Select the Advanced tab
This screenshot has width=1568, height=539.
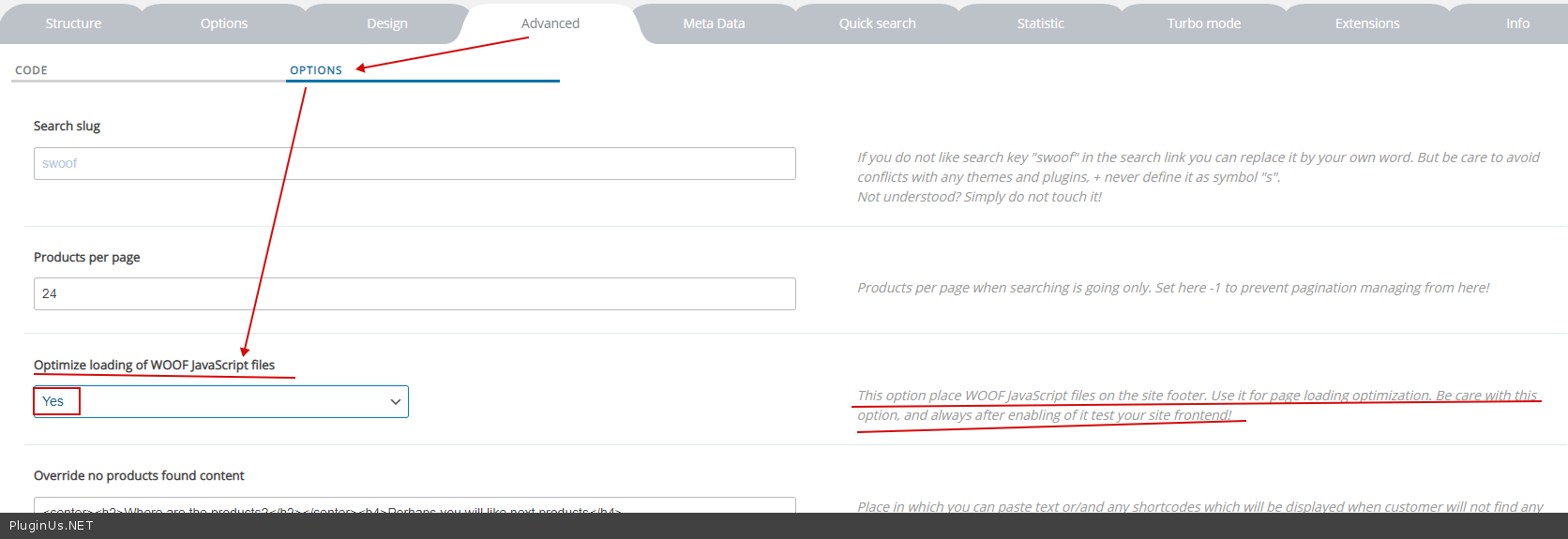[550, 23]
